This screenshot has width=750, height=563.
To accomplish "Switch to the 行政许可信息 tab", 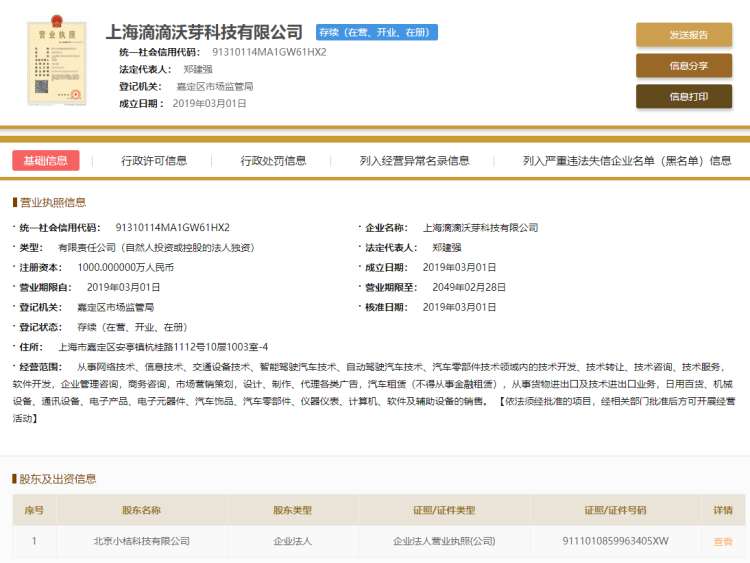I will click(x=154, y=161).
